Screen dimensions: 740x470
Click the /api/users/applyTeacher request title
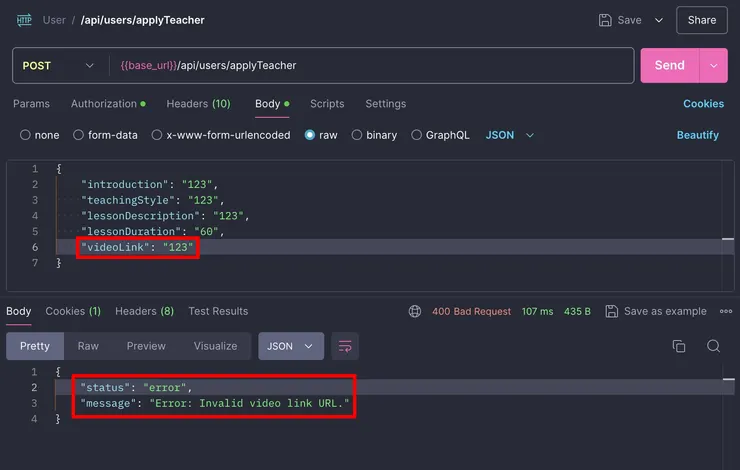(x=143, y=20)
